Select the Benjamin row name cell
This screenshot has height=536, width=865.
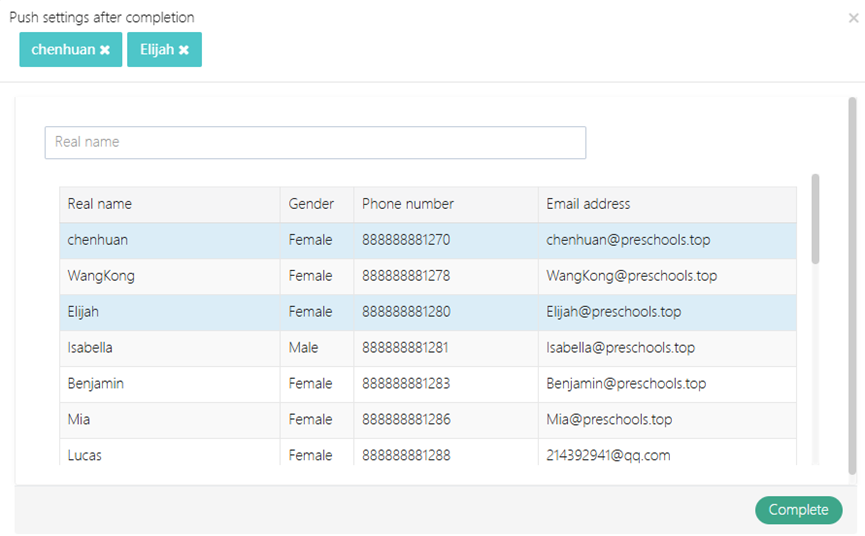pyautogui.click(x=170, y=384)
